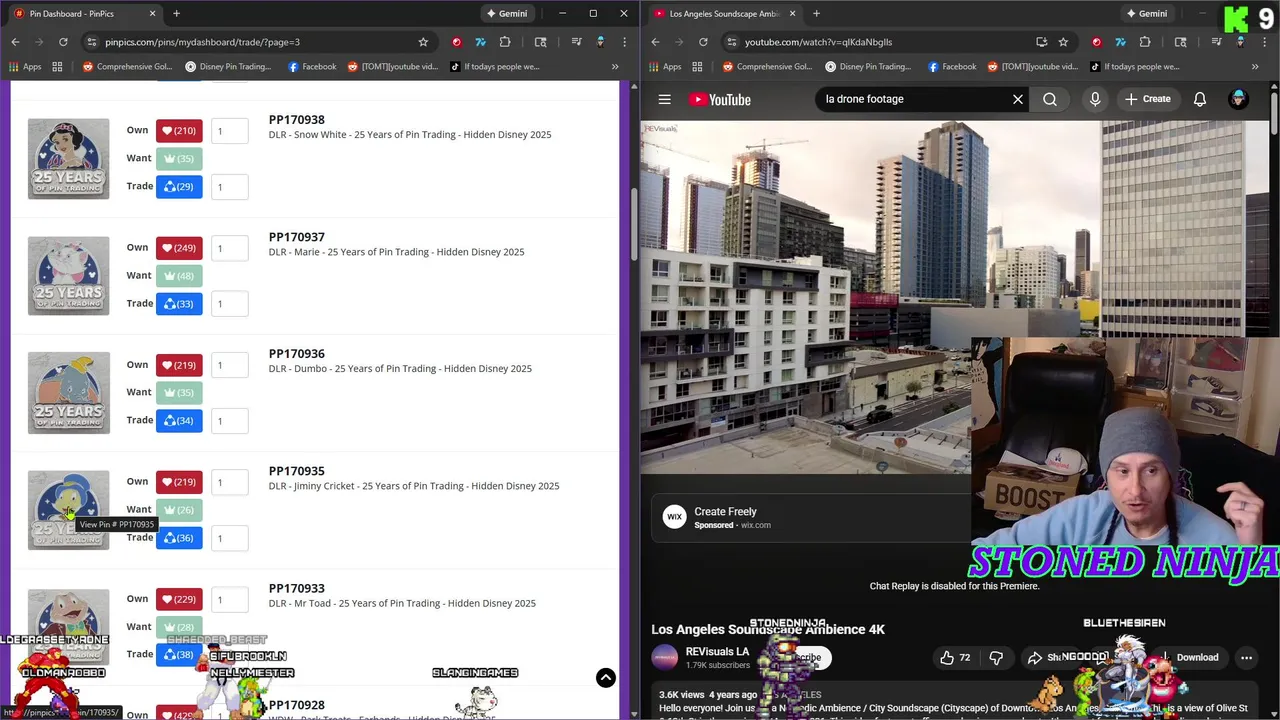Like the video with thumbs up (72)
The image size is (1280, 720).
tap(955, 657)
